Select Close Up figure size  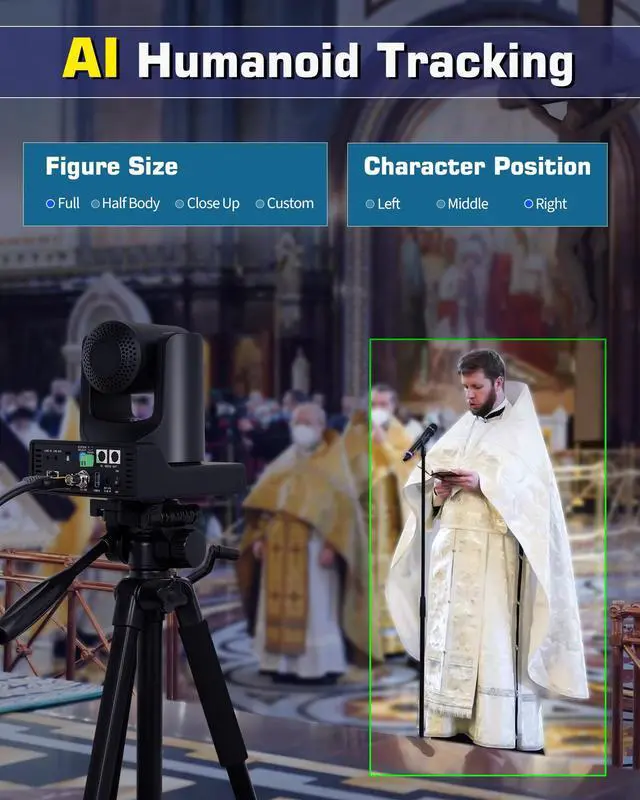point(180,203)
